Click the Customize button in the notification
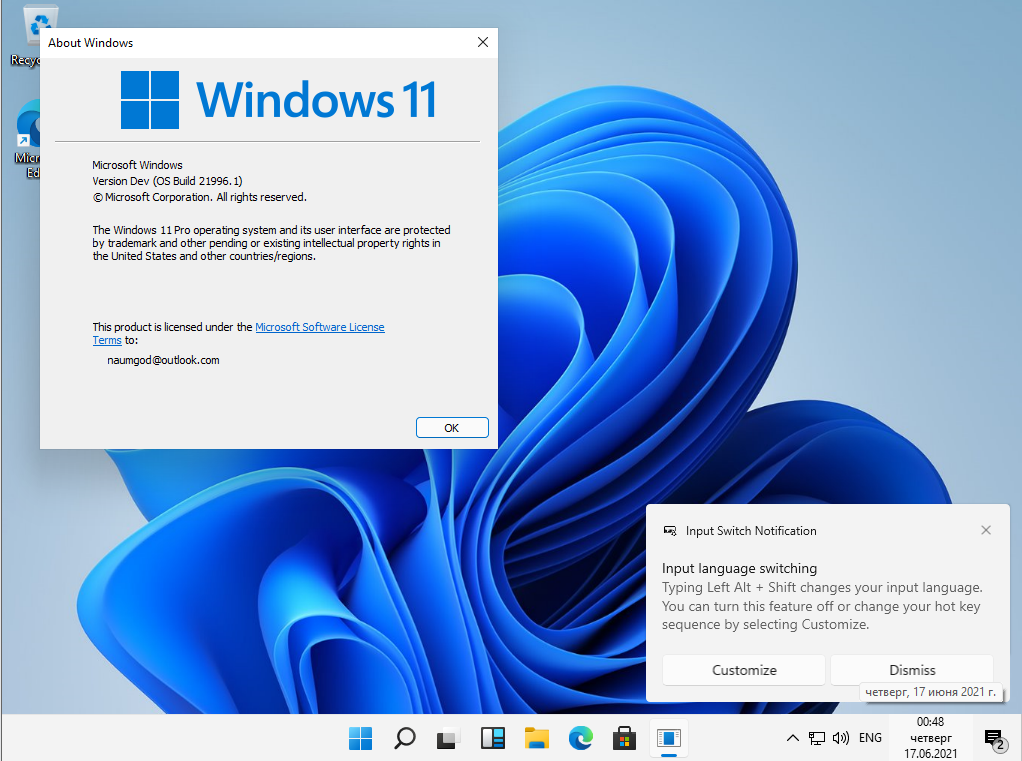This screenshot has height=761, width=1022. [744, 670]
